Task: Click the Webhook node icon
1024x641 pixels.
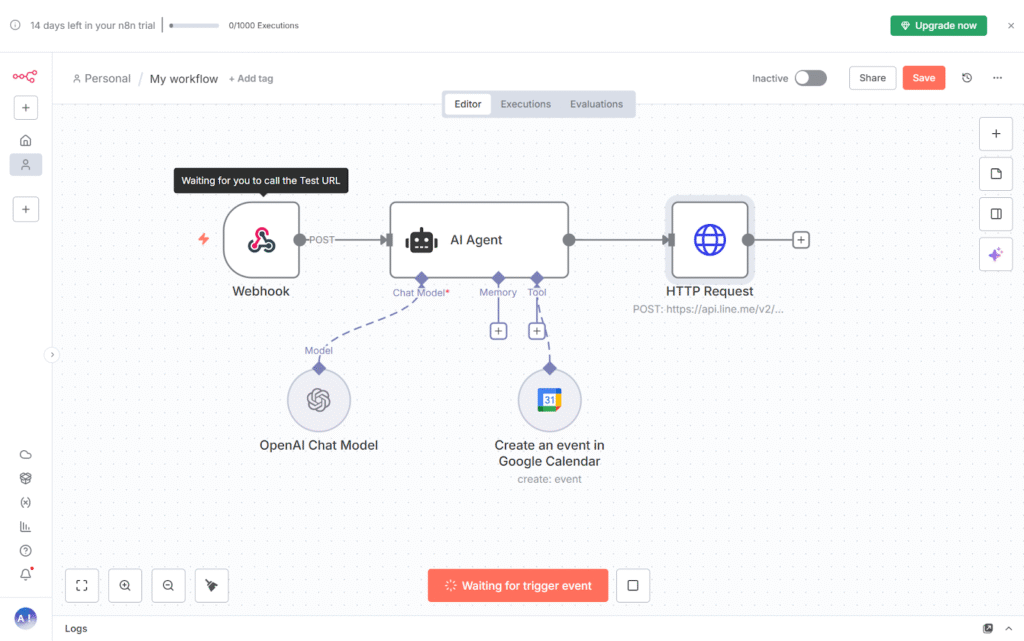Action: [261, 240]
